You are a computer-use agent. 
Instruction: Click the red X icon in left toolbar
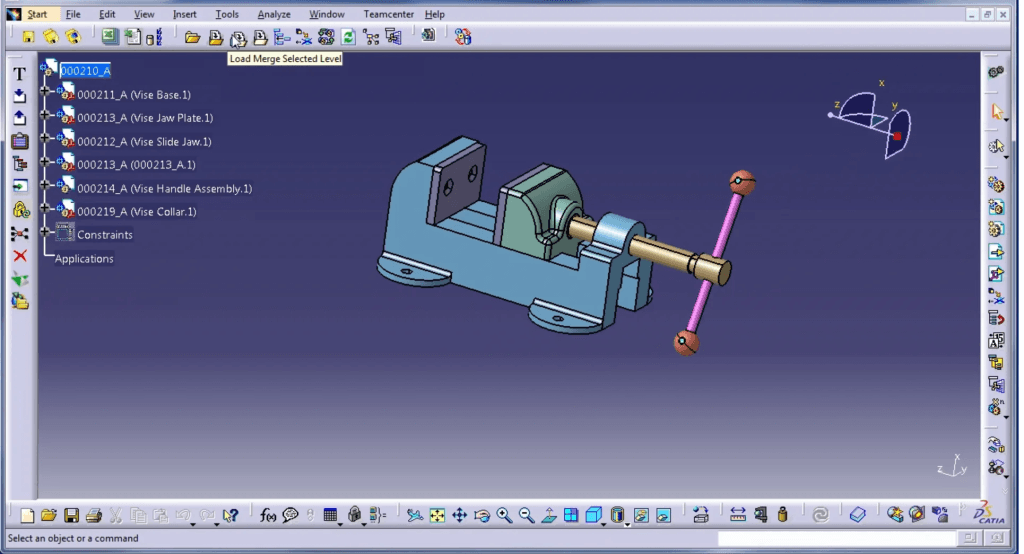tap(20, 256)
